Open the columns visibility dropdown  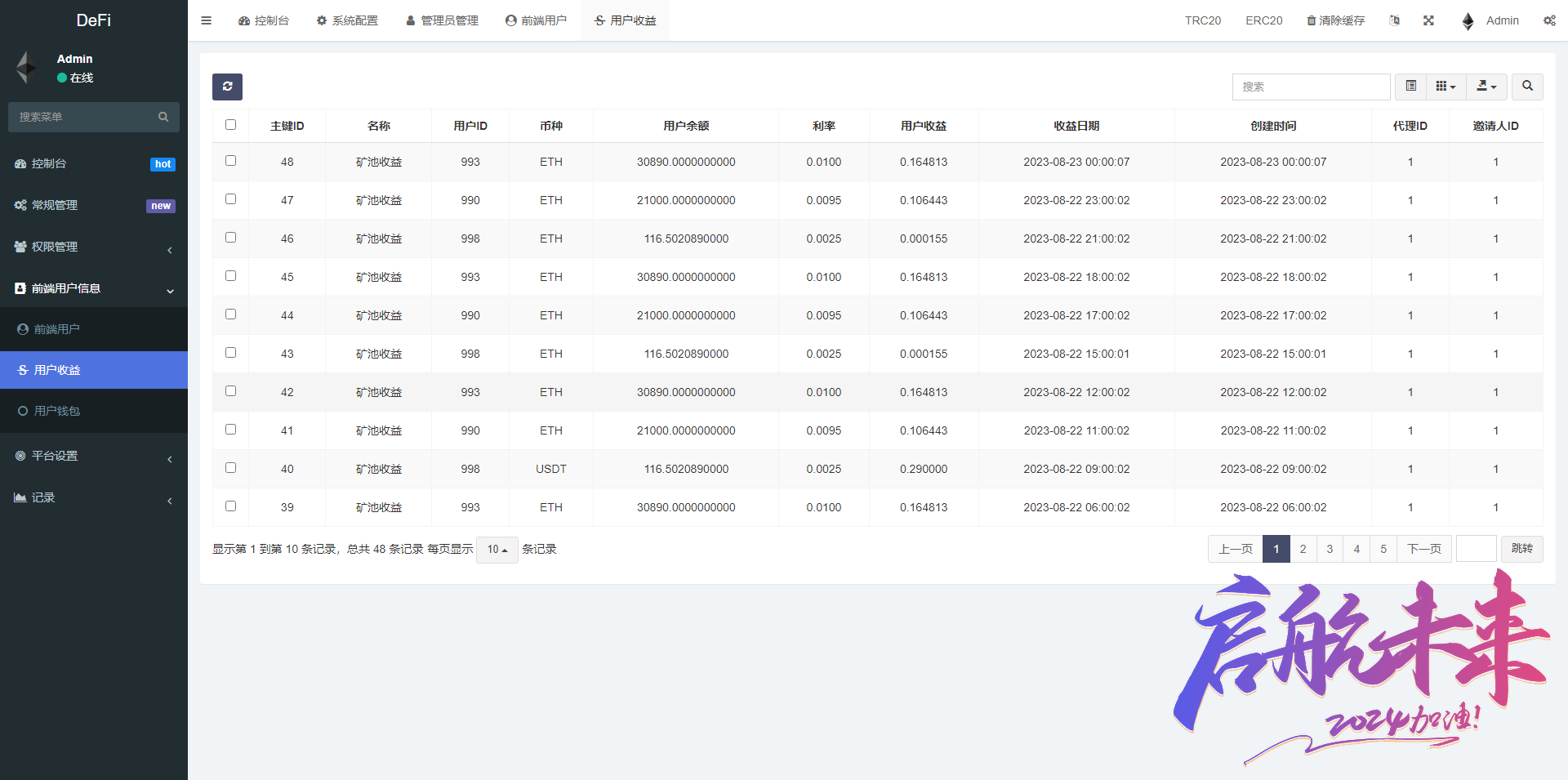[1445, 87]
